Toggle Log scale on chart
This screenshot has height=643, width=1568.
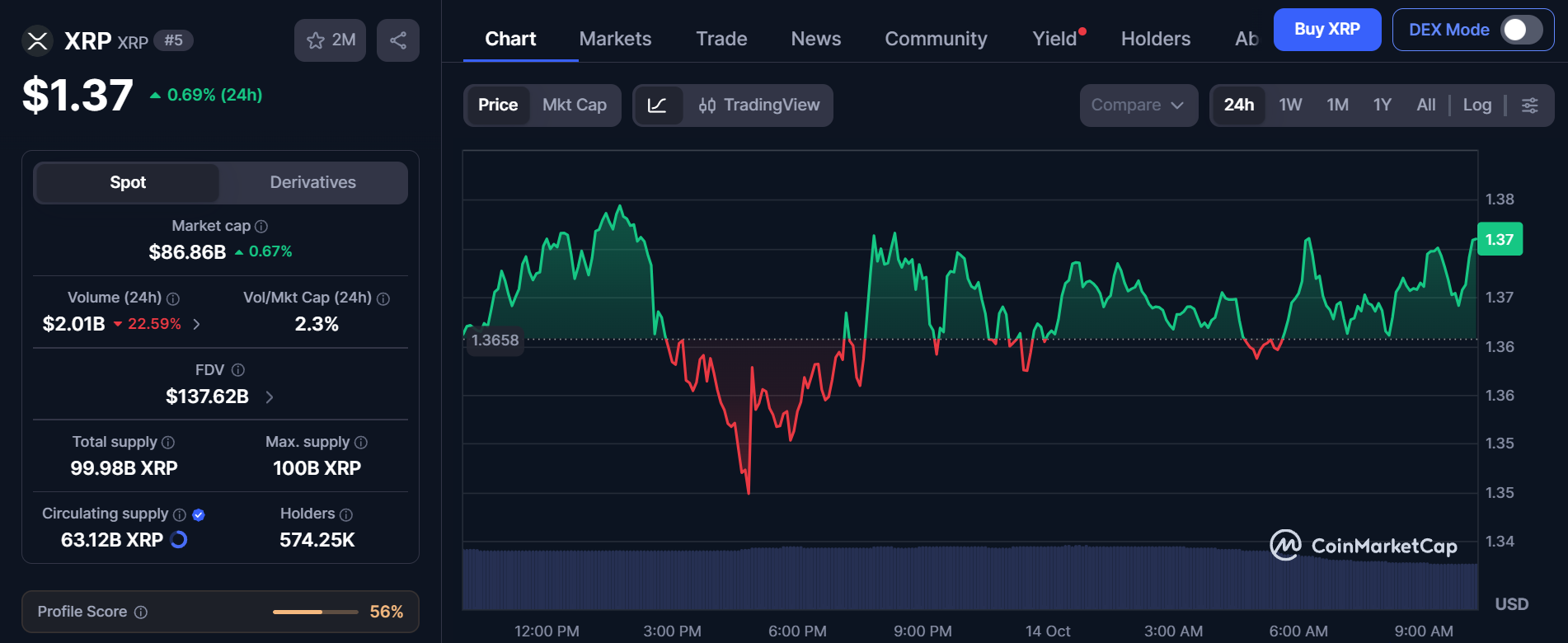coord(1477,106)
